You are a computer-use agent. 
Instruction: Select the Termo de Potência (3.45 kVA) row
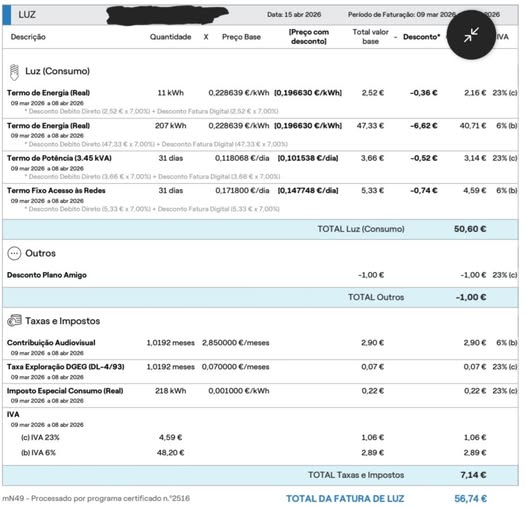(260, 167)
